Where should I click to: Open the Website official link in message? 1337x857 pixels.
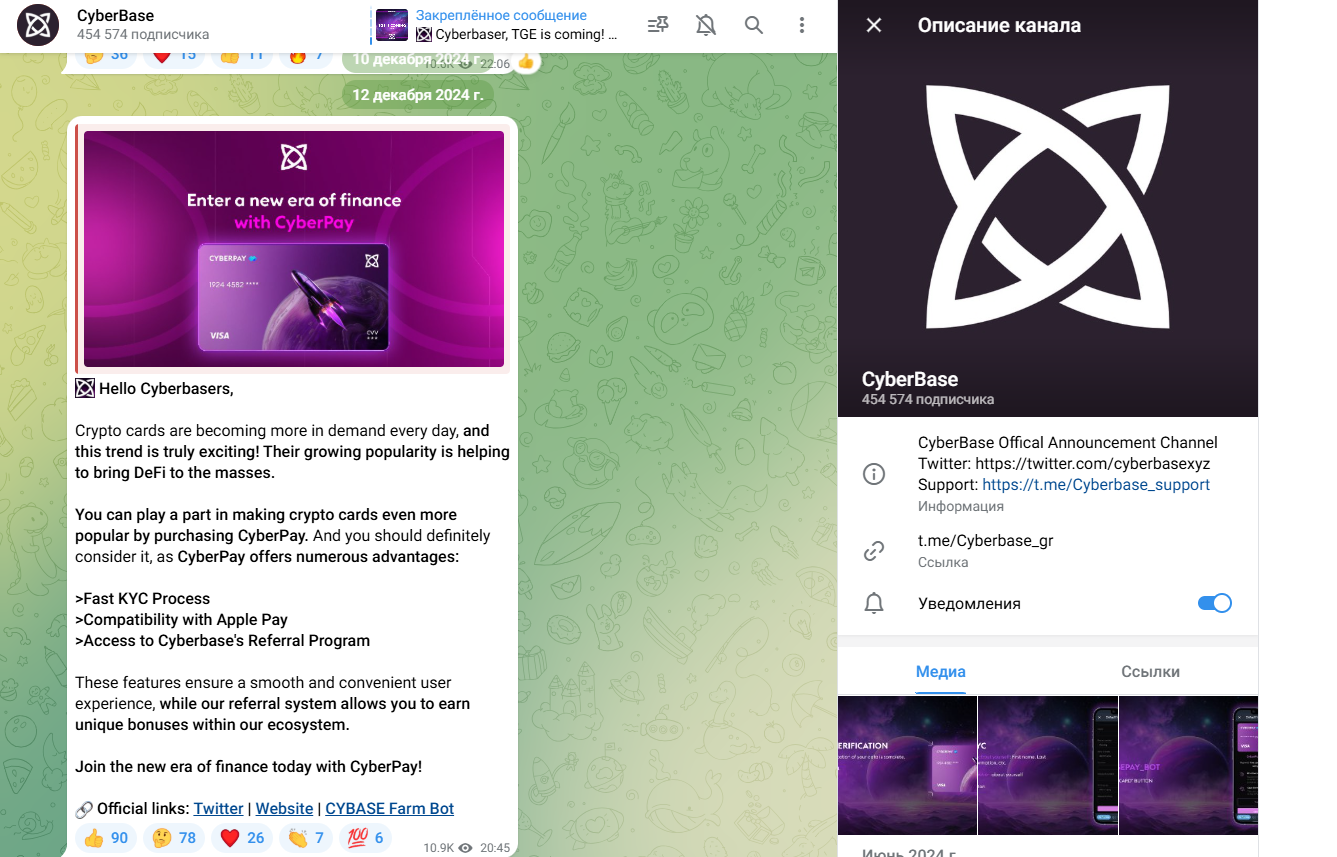(x=285, y=808)
